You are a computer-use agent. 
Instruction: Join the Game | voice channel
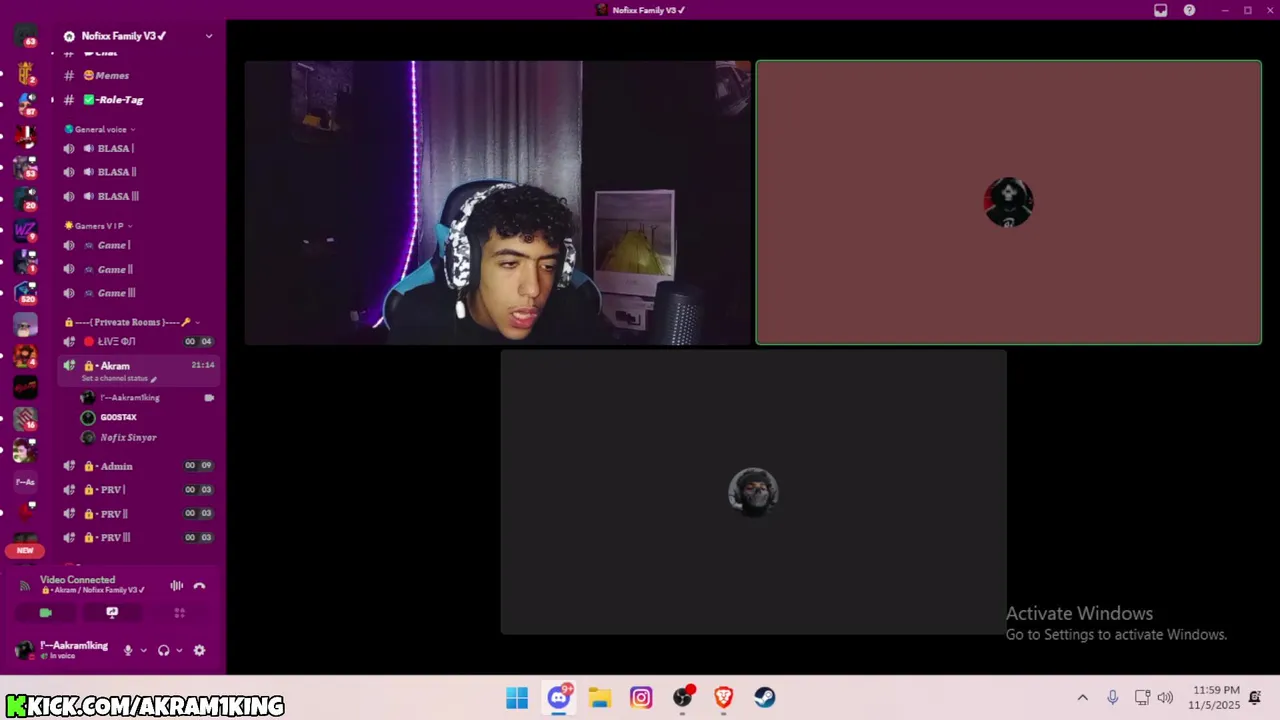(139, 245)
